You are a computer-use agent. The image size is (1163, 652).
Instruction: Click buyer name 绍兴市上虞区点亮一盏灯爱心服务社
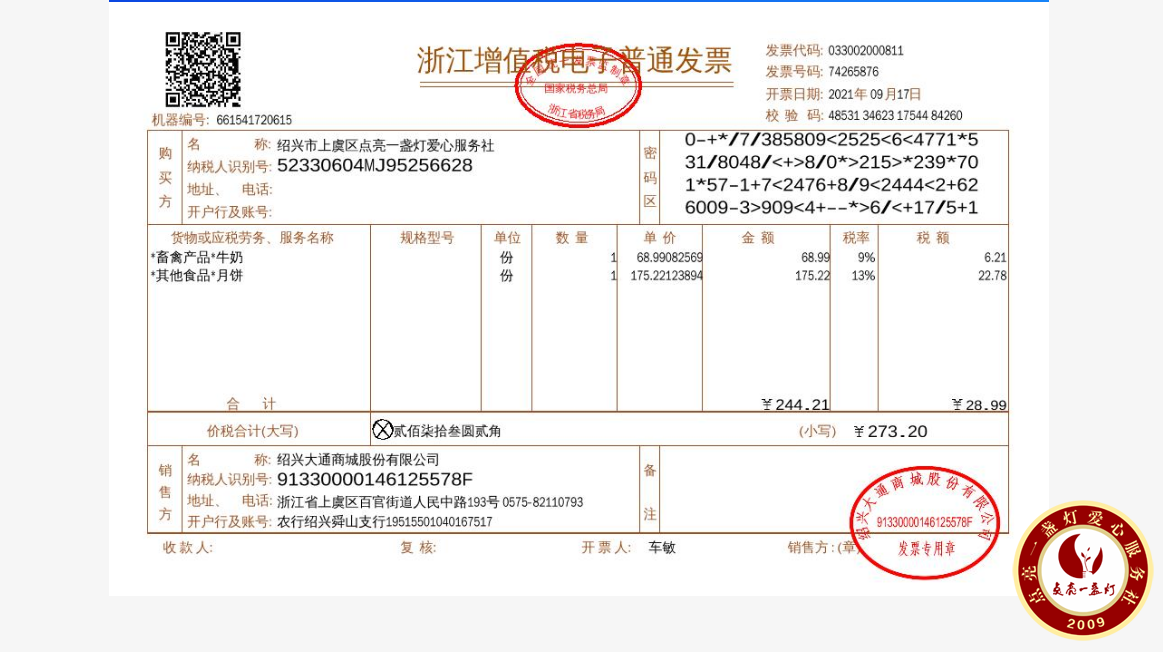pos(386,145)
